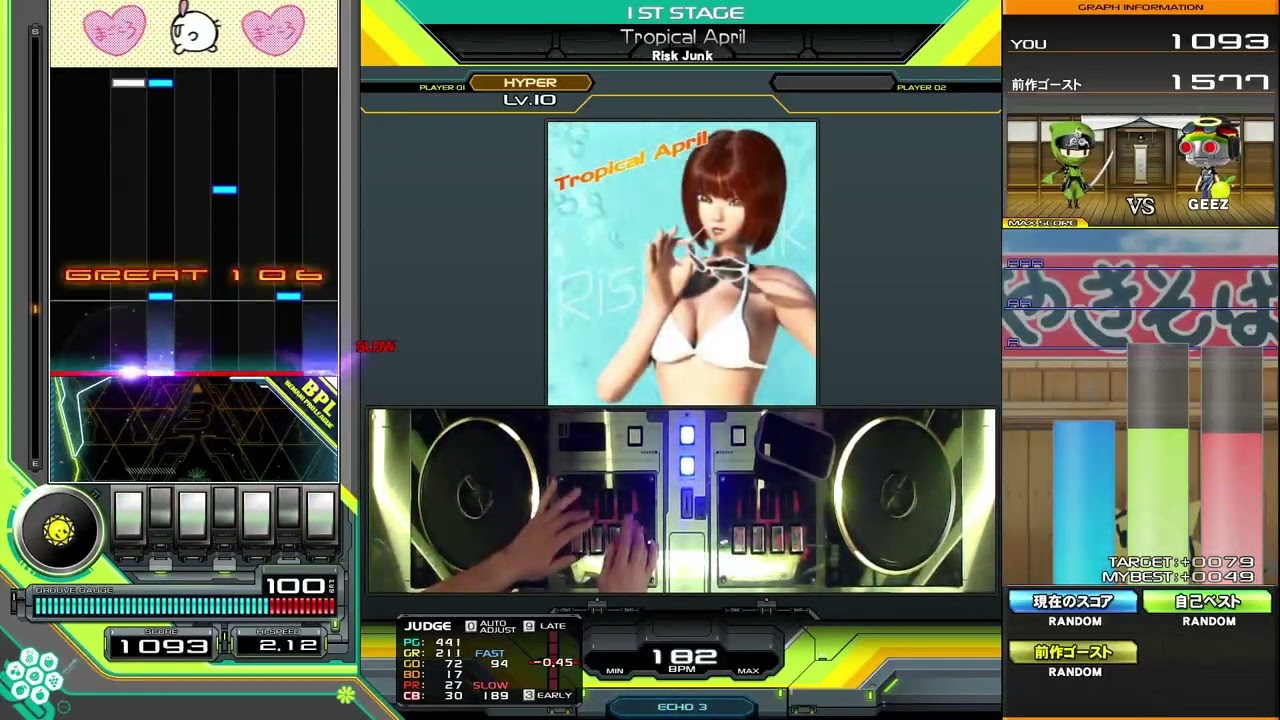Click the -0.45 timing offset marker

[x=552, y=662]
